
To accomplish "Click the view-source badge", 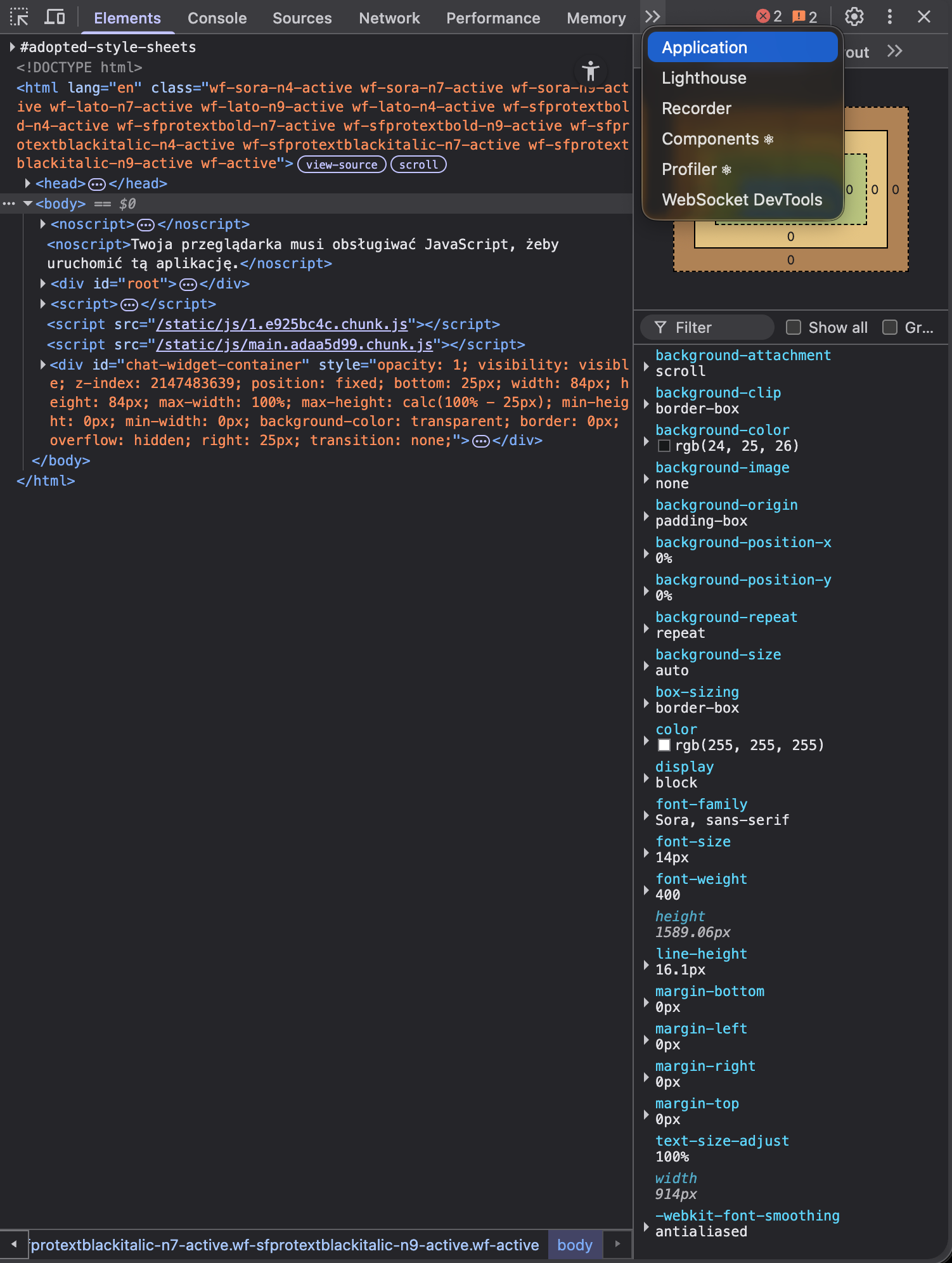I will 342,165.
